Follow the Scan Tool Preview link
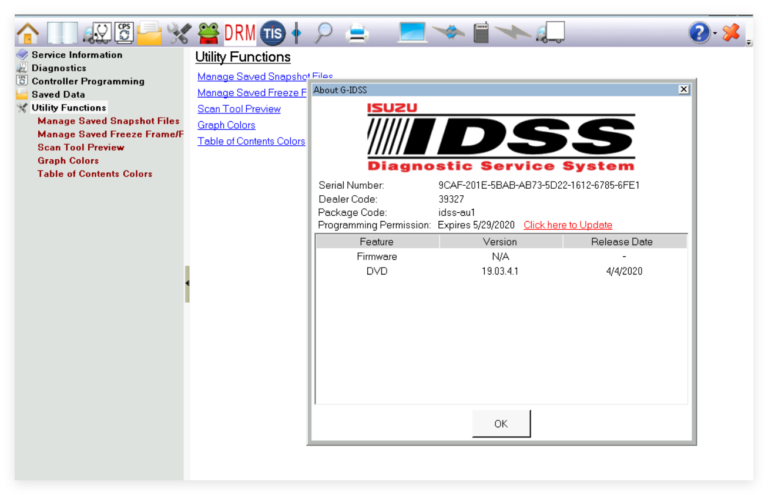 click(239, 109)
